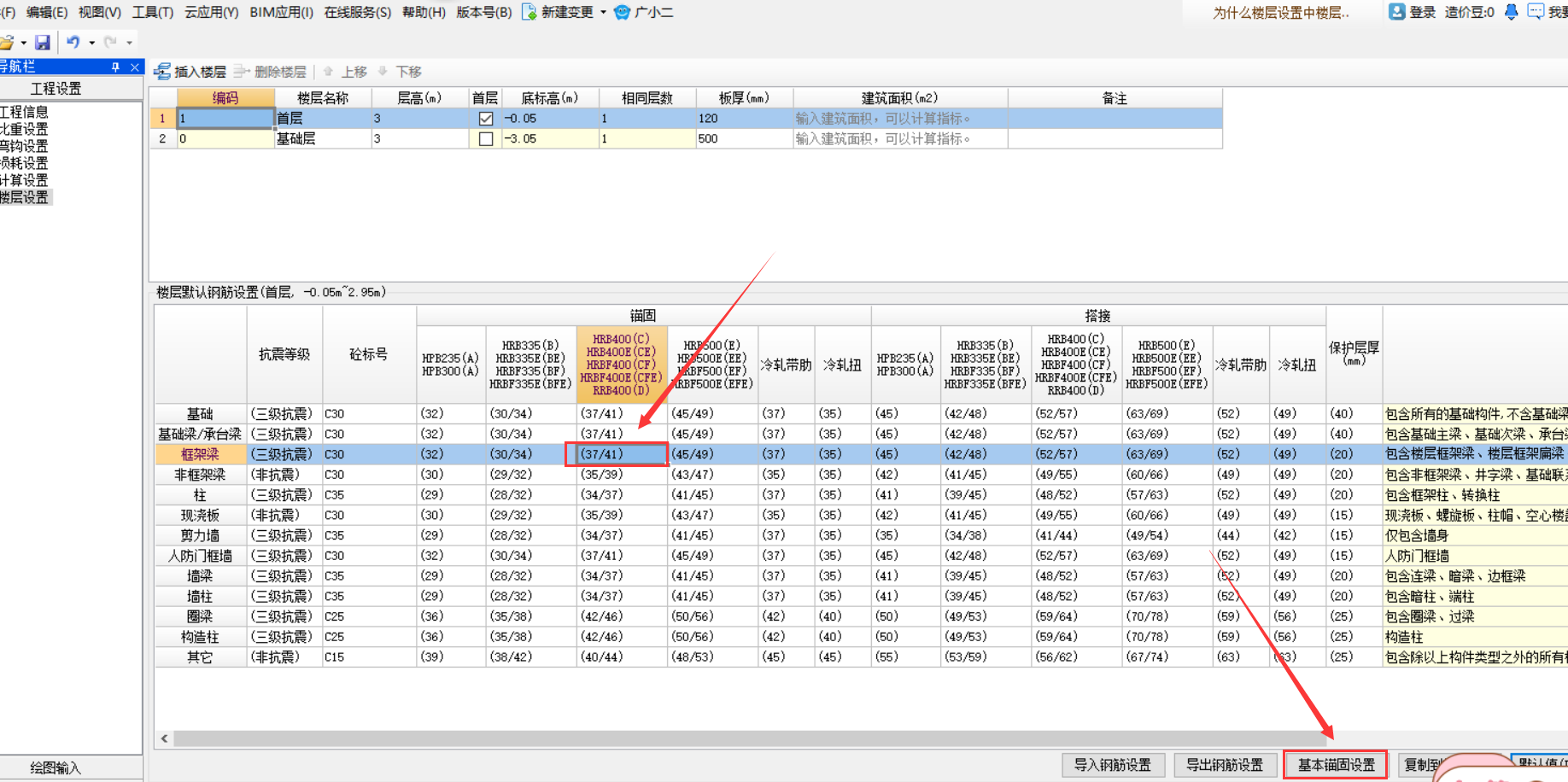Click the open folder icon in toolbar
This screenshot has height=782, width=1568.
[x=7, y=42]
